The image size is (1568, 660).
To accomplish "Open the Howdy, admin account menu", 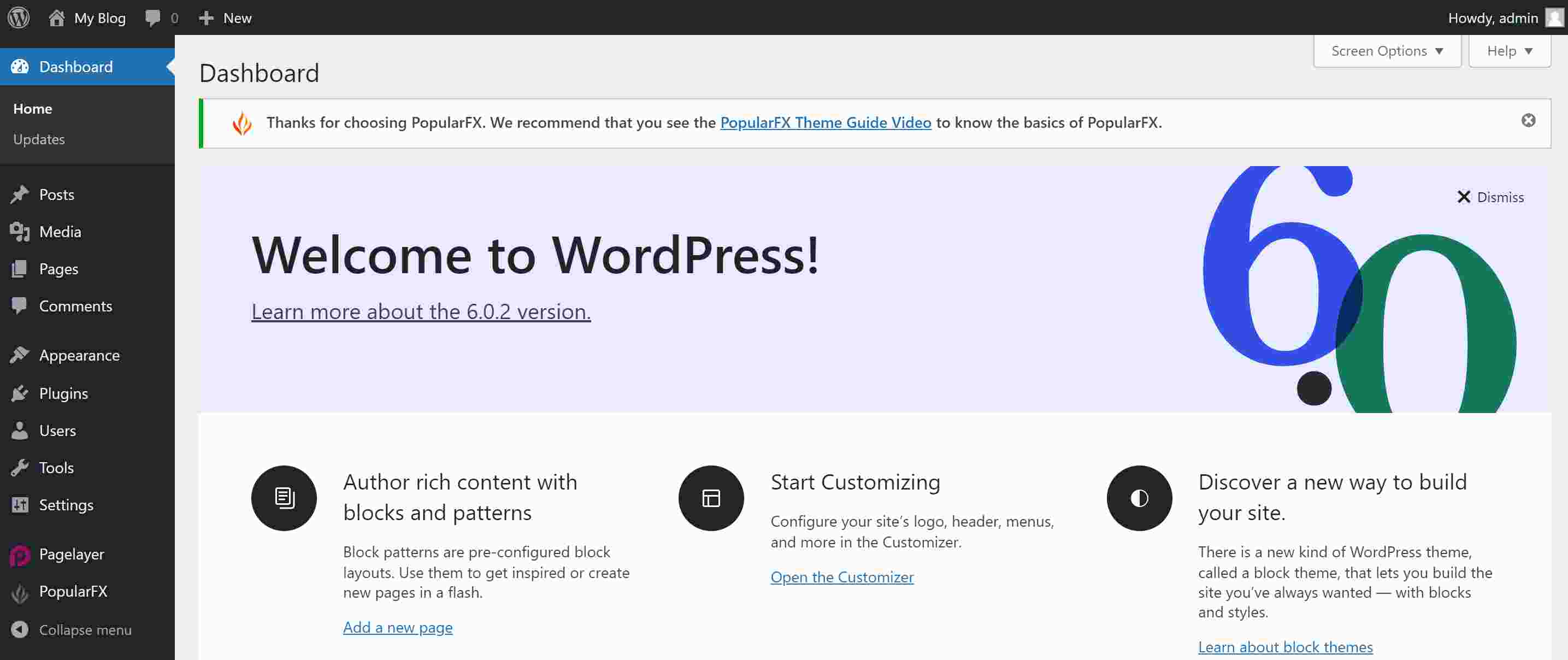I will [1505, 17].
